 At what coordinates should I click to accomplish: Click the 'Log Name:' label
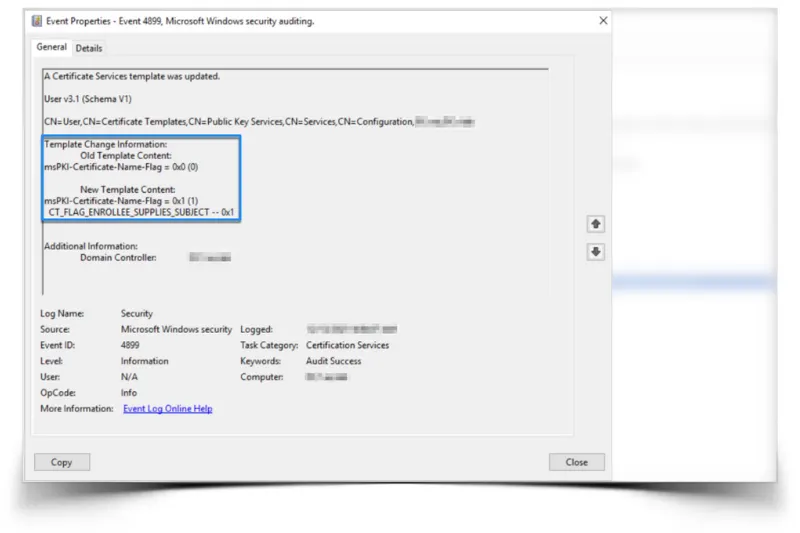click(62, 313)
